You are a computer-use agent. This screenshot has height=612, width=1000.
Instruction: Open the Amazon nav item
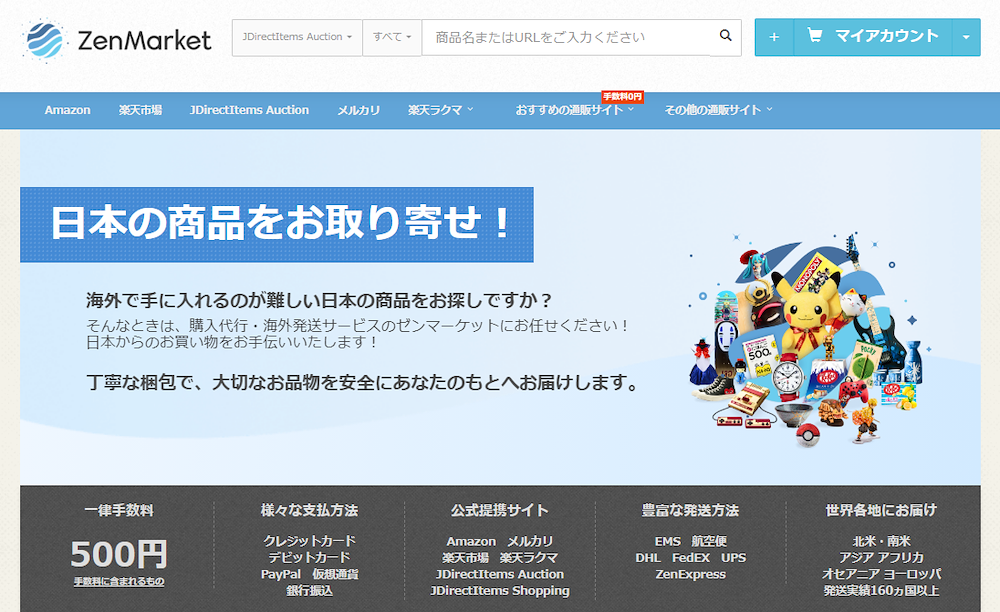click(68, 110)
